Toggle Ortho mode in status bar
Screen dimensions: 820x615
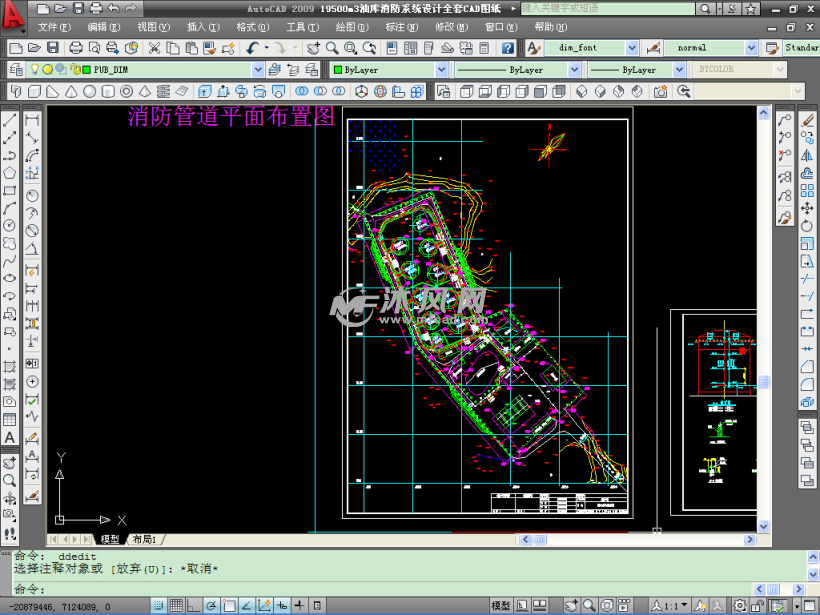(194, 605)
